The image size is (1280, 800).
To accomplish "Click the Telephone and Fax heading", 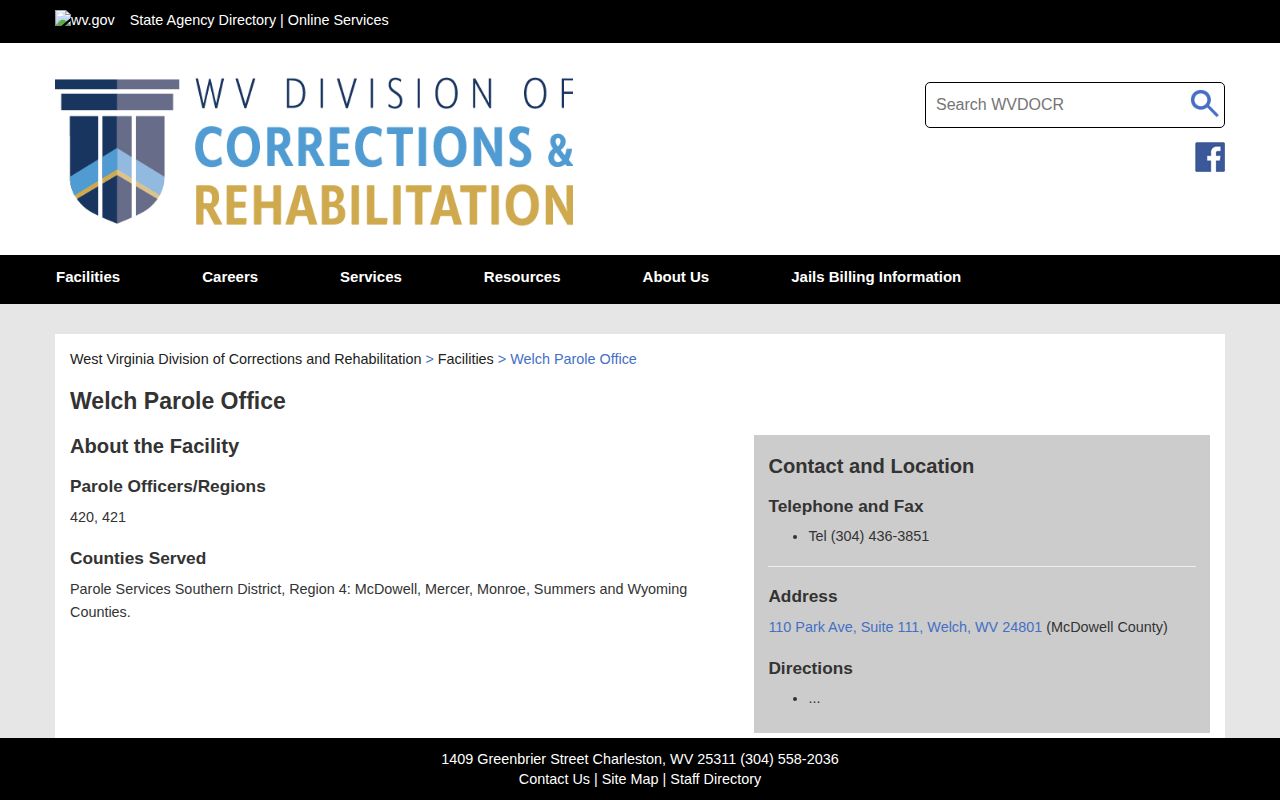I will coord(846,506).
